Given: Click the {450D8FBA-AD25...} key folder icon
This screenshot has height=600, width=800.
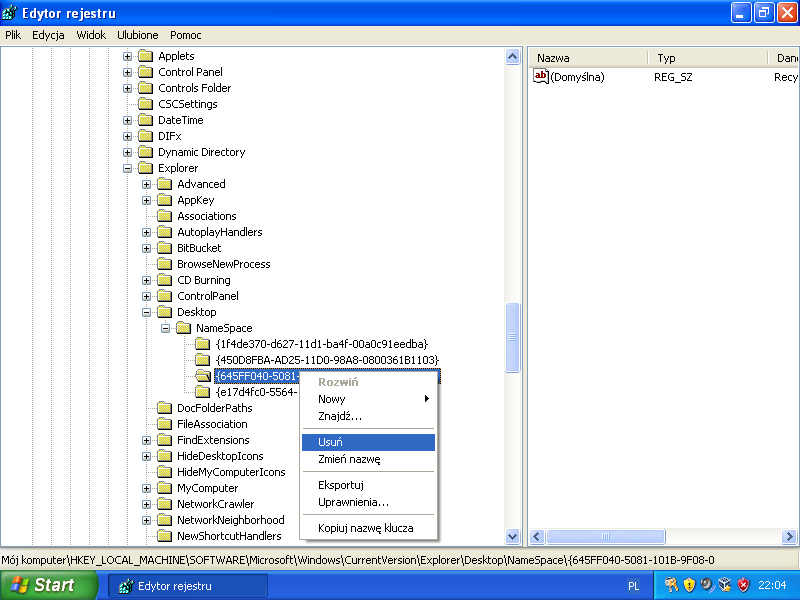Looking at the screenshot, I should click(203, 360).
